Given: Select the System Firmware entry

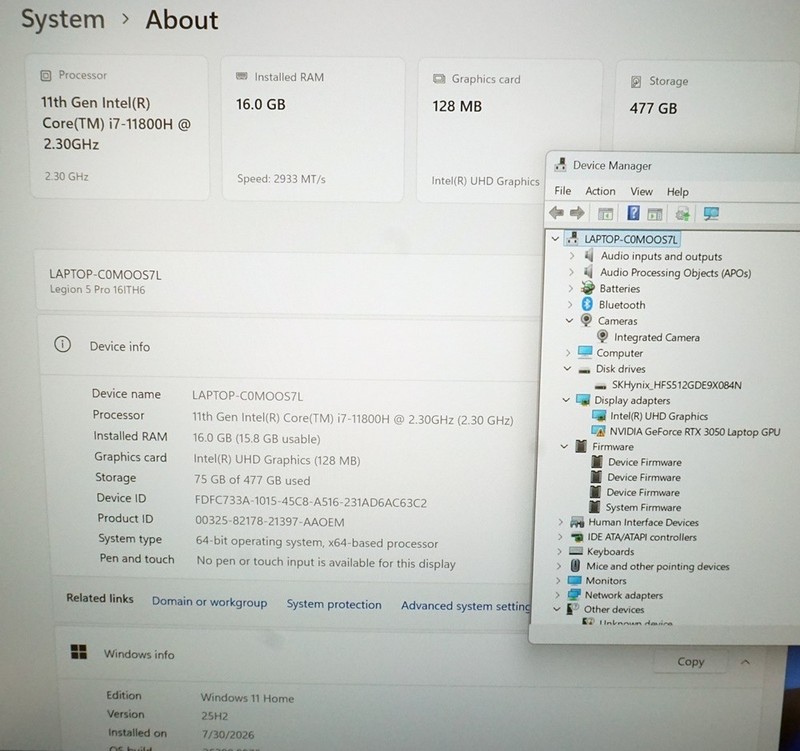Looking at the screenshot, I should [x=643, y=508].
